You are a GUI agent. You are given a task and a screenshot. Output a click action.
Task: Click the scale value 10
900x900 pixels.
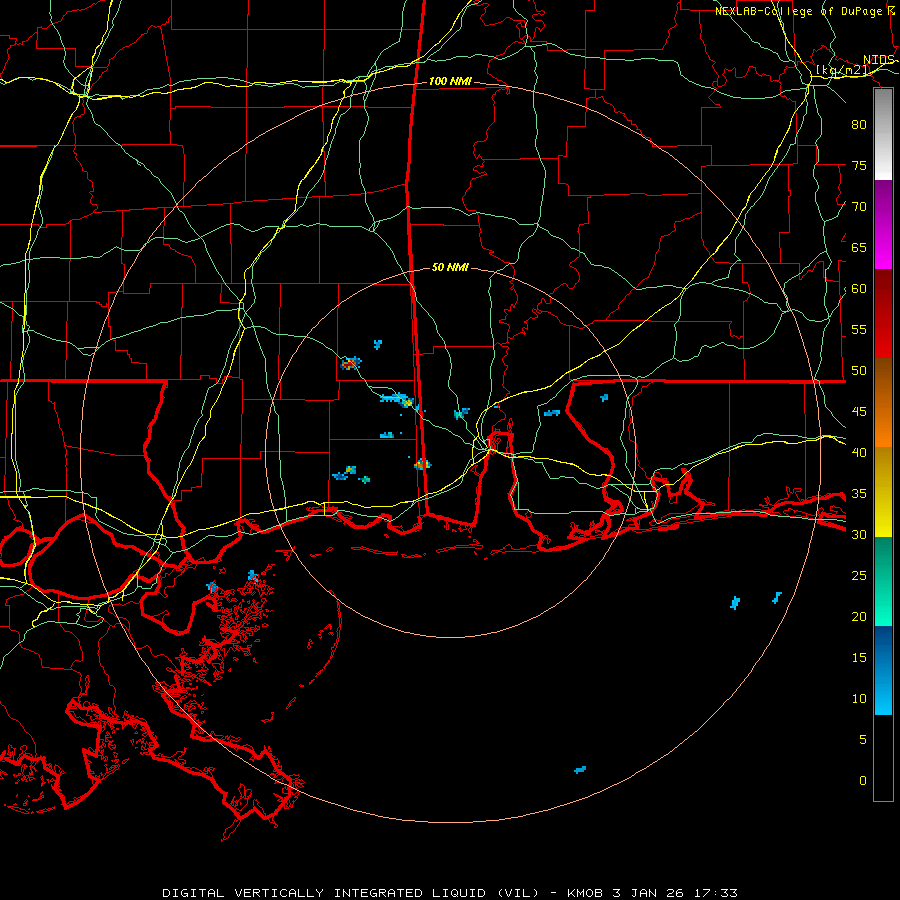pos(859,699)
